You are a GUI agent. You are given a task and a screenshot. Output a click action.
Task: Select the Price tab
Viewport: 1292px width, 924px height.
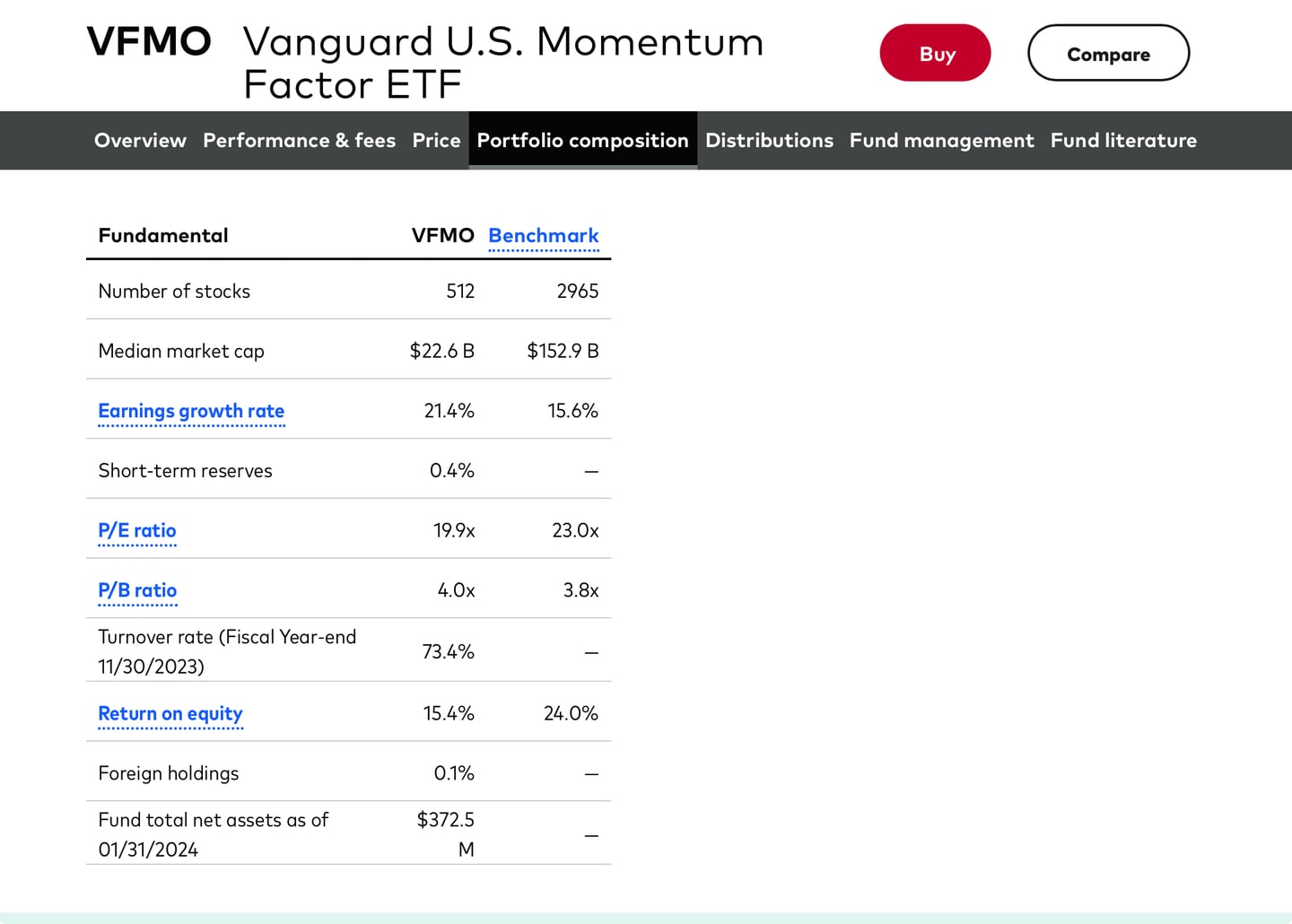pos(436,140)
